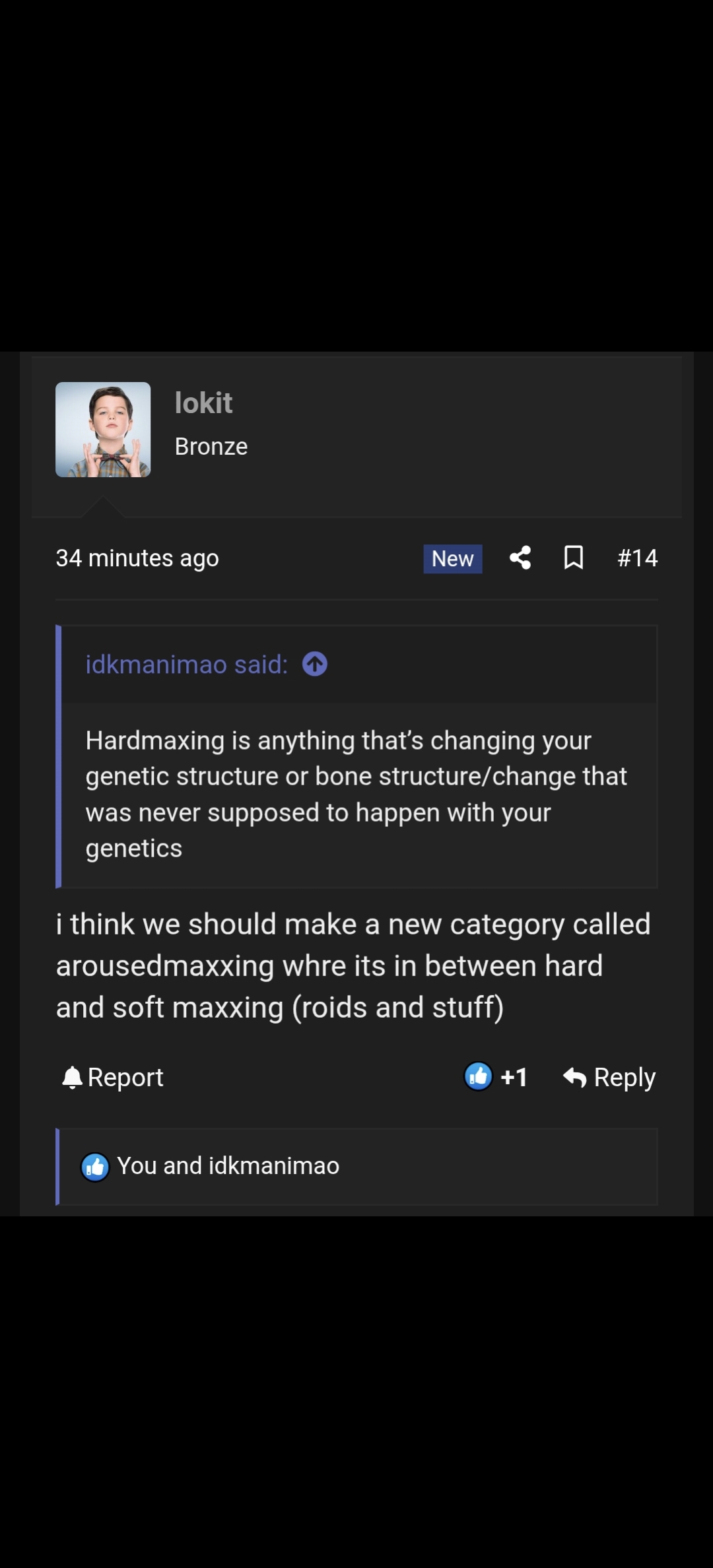713x1568 pixels.
Task: Jump to the quoted post via the up-arrow icon
Action: tap(315, 664)
